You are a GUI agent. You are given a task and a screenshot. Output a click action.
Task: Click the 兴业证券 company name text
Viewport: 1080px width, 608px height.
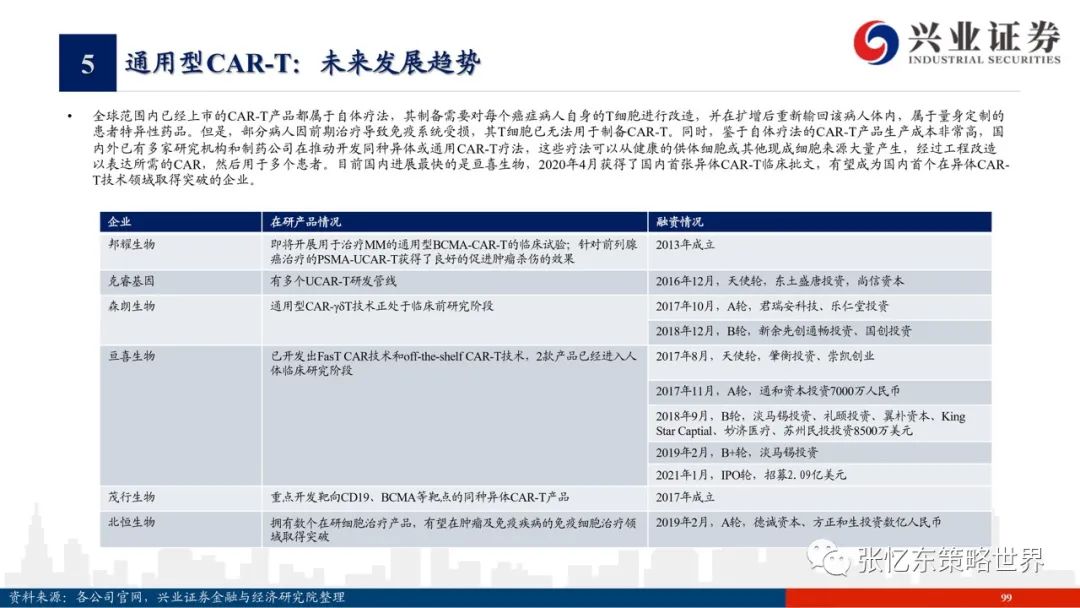[984, 36]
